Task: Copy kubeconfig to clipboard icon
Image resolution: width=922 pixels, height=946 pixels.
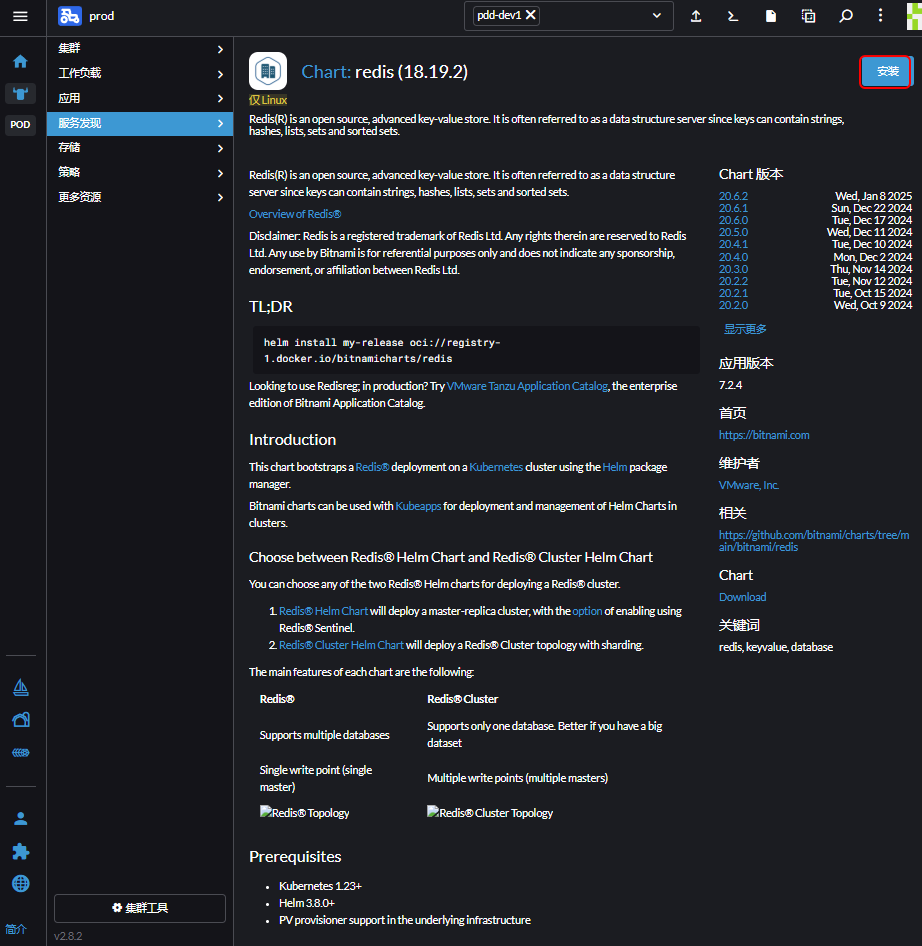Action: pyautogui.click(x=808, y=16)
